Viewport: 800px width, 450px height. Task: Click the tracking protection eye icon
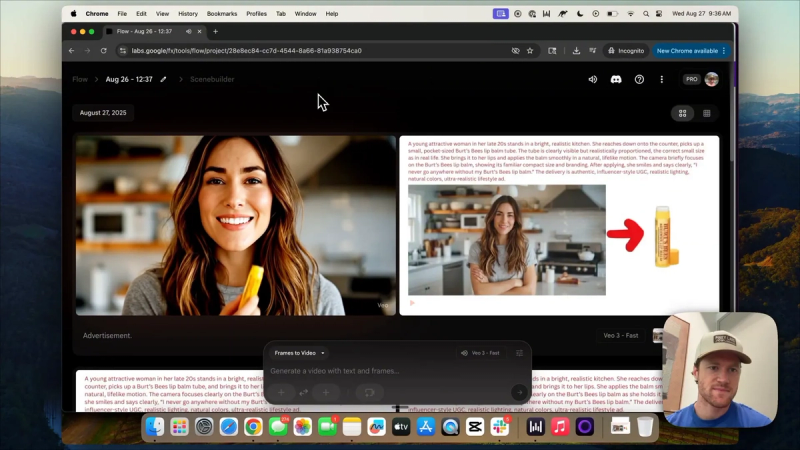coord(515,51)
